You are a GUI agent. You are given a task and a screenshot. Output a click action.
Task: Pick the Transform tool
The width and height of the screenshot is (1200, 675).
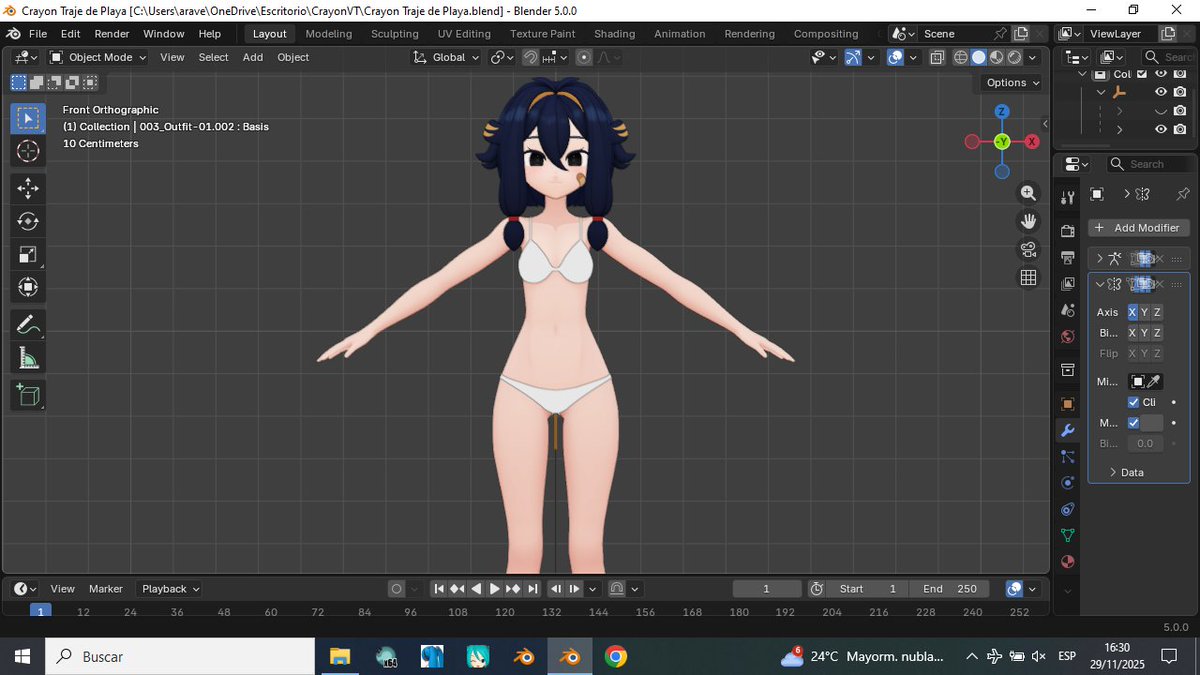pos(28,288)
